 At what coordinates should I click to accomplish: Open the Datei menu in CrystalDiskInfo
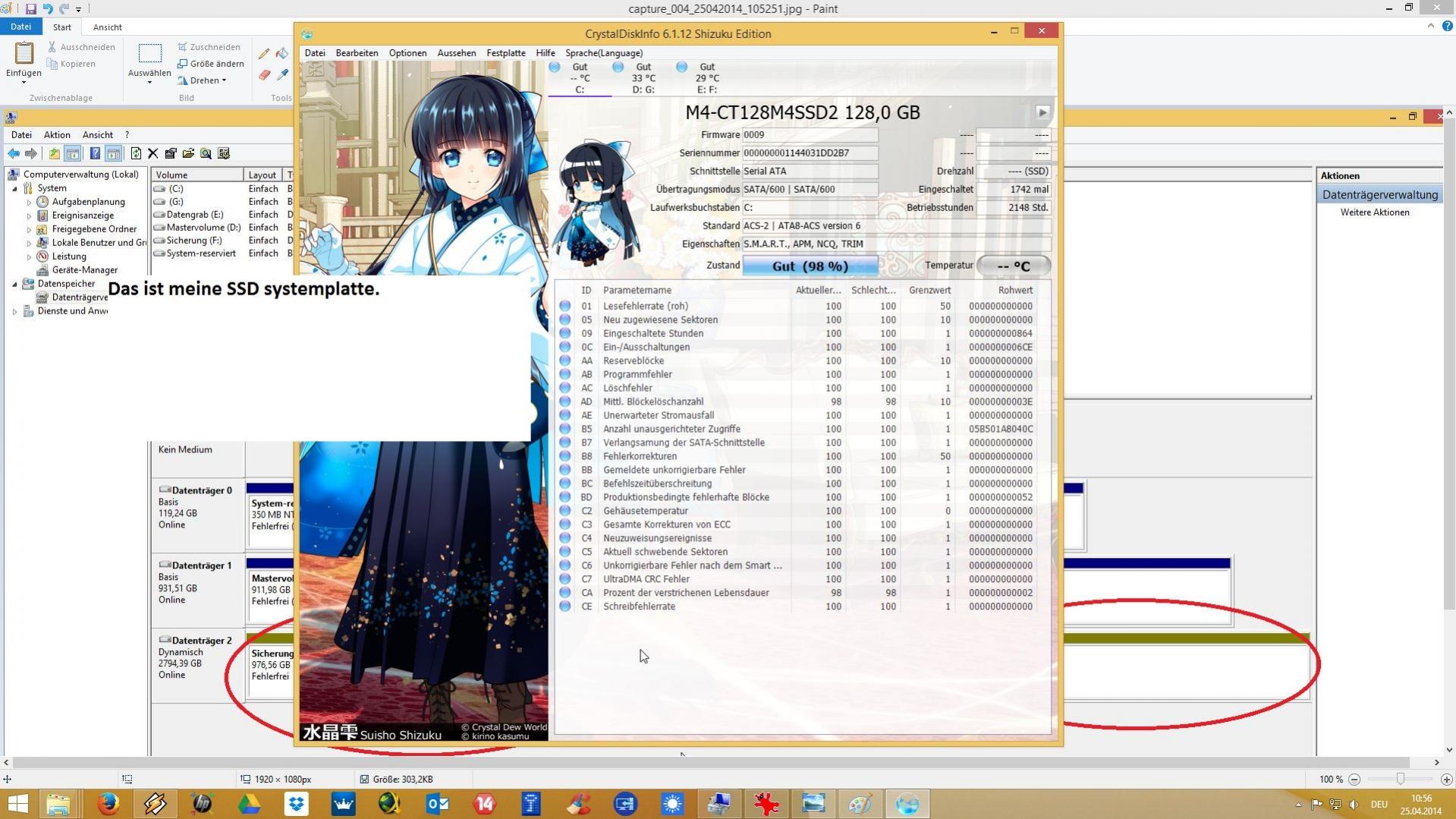[x=315, y=53]
